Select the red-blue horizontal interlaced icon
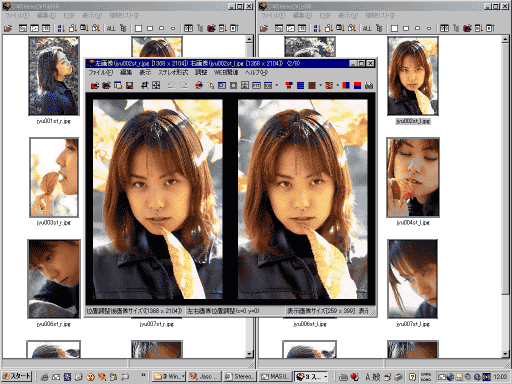This screenshot has height=384, width=512. pyautogui.click(x=300, y=86)
